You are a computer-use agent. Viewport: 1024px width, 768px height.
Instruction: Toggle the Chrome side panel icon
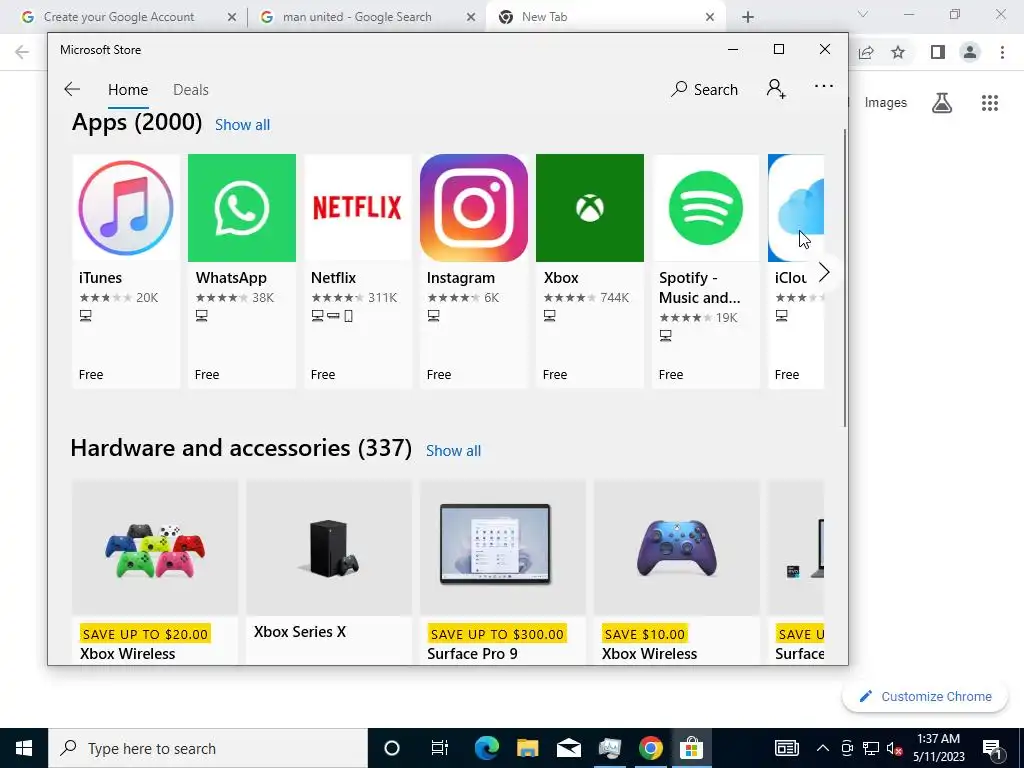tap(937, 52)
